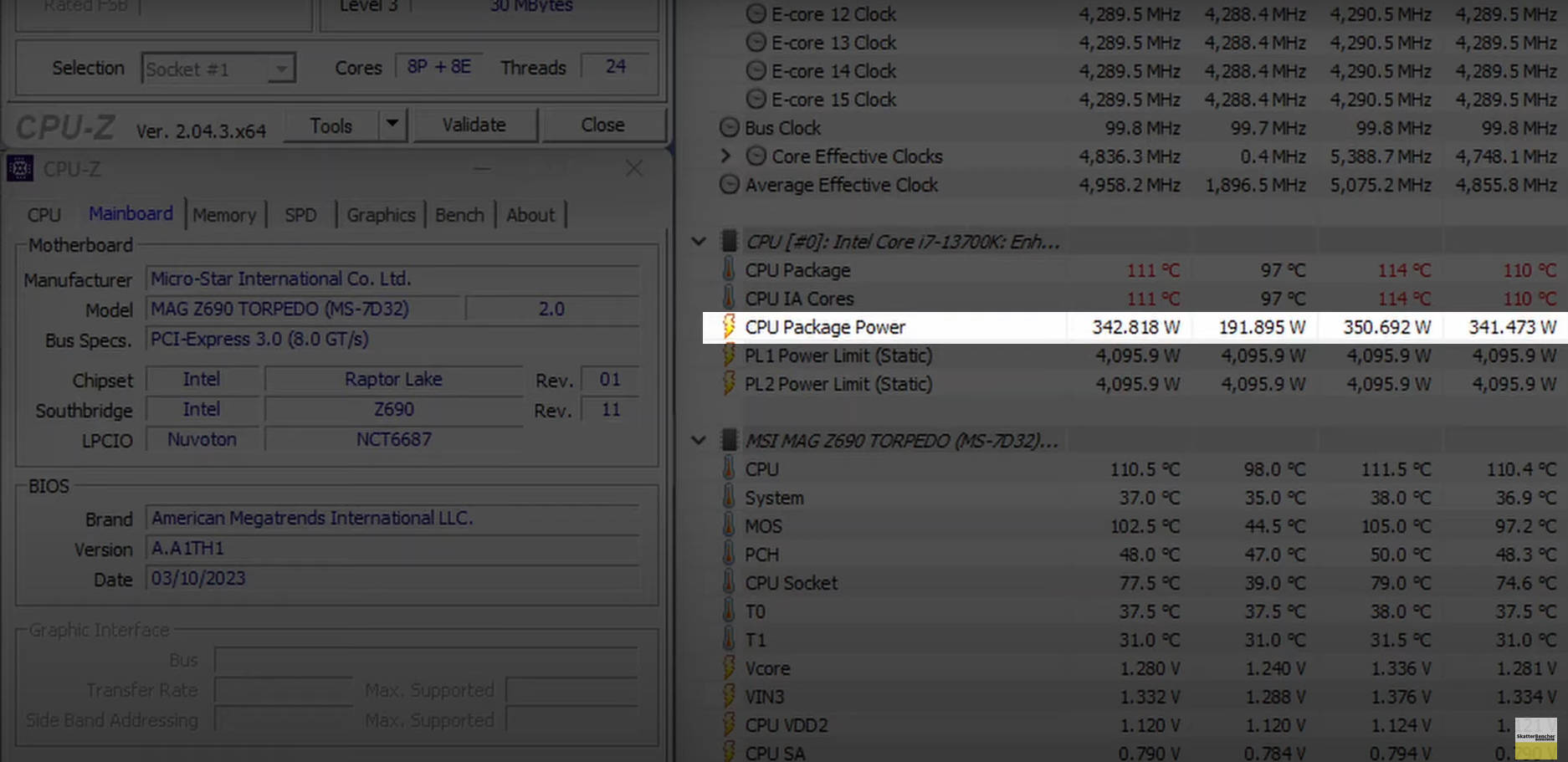Click the Threads value 24
This screenshot has height=762, width=1568.
coord(616,66)
